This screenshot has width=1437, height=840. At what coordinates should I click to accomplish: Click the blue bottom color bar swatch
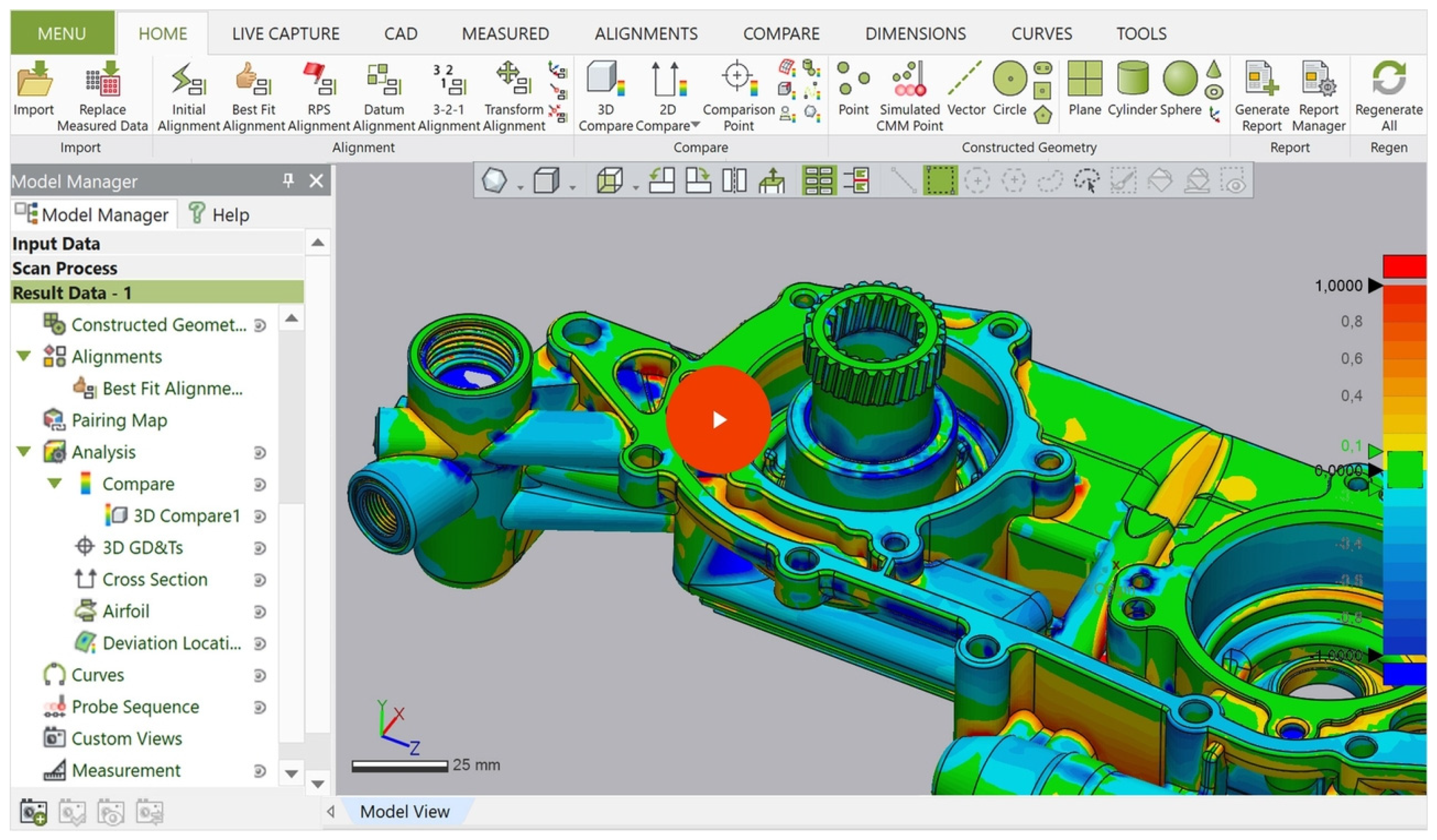(x=1404, y=674)
